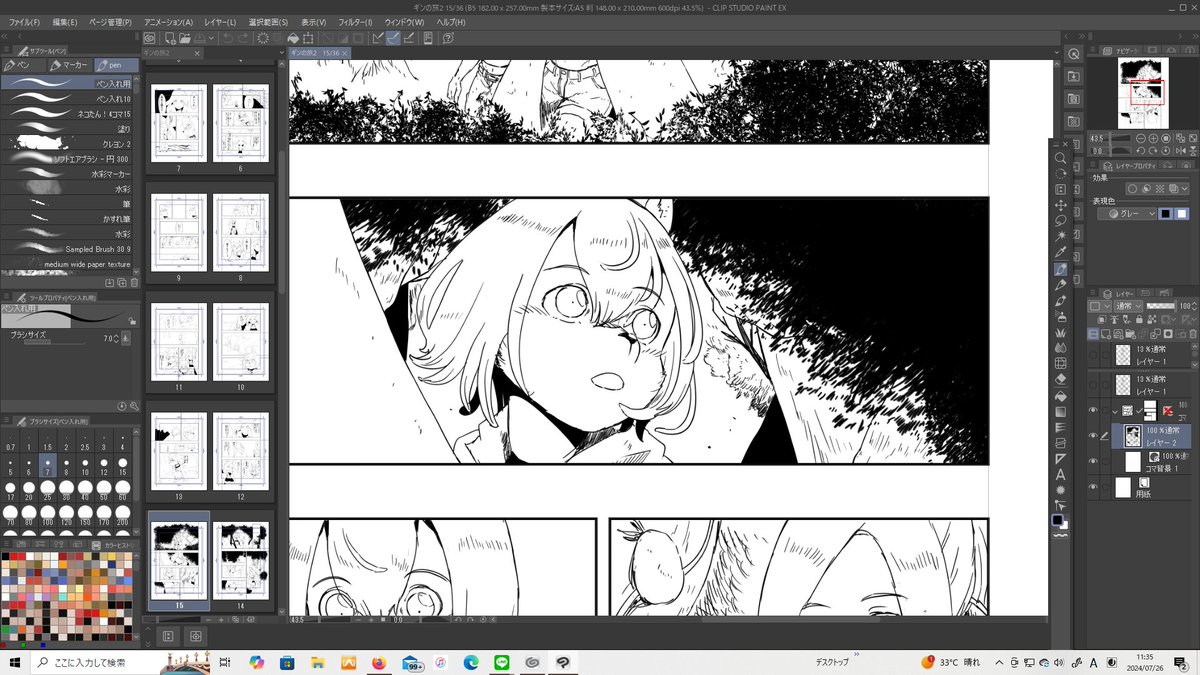Viewport: 1200px width, 675px height.
Task: Select the Auto select magic wand tool
Action: click(1060, 236)
